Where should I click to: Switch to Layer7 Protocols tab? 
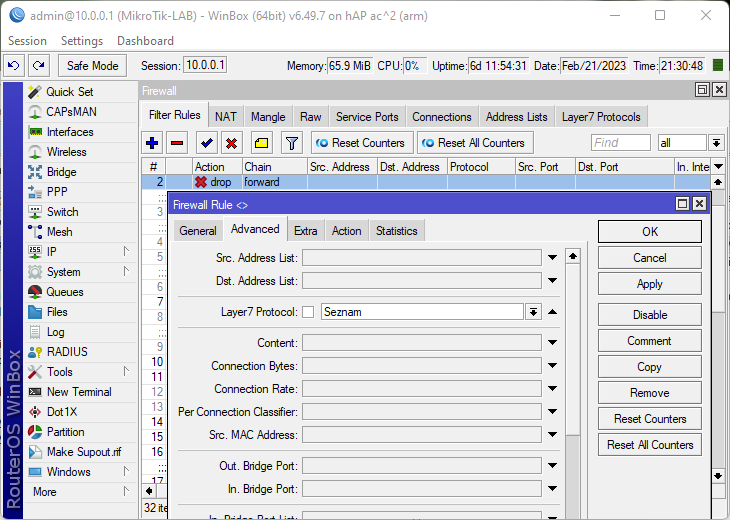[601, 117]
